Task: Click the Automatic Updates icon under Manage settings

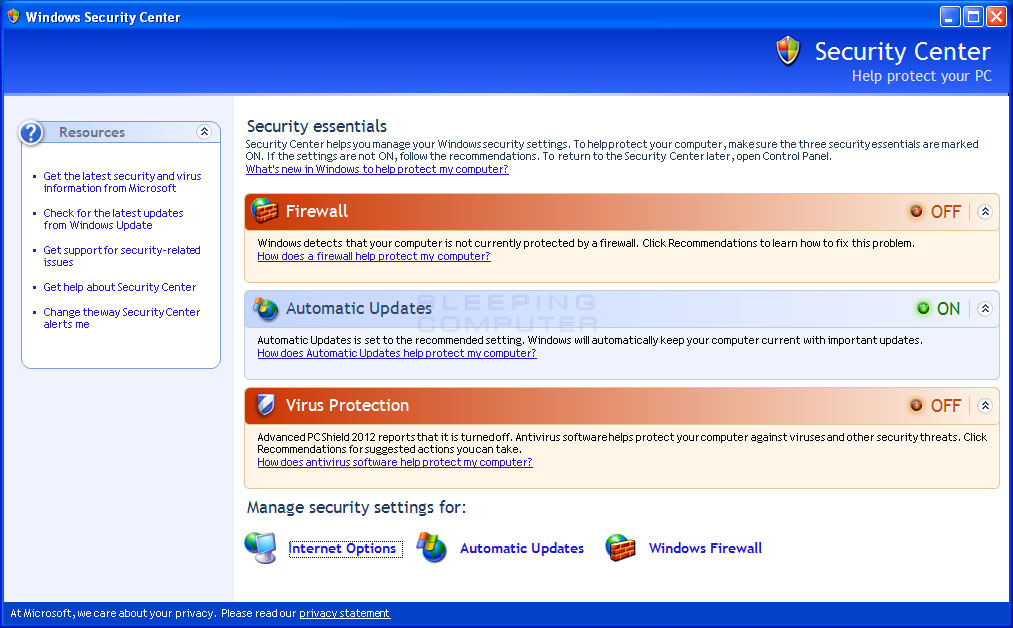Action: point(432,547)
